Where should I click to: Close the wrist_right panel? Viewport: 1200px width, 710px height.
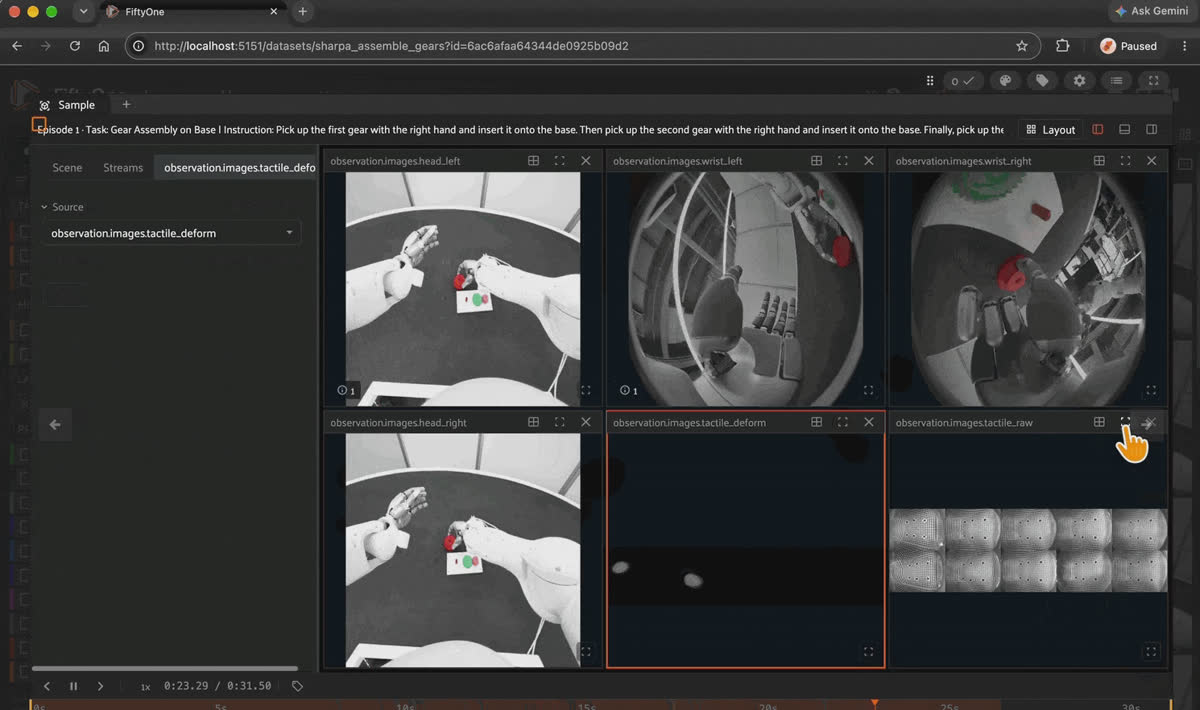coord(1152,161)
